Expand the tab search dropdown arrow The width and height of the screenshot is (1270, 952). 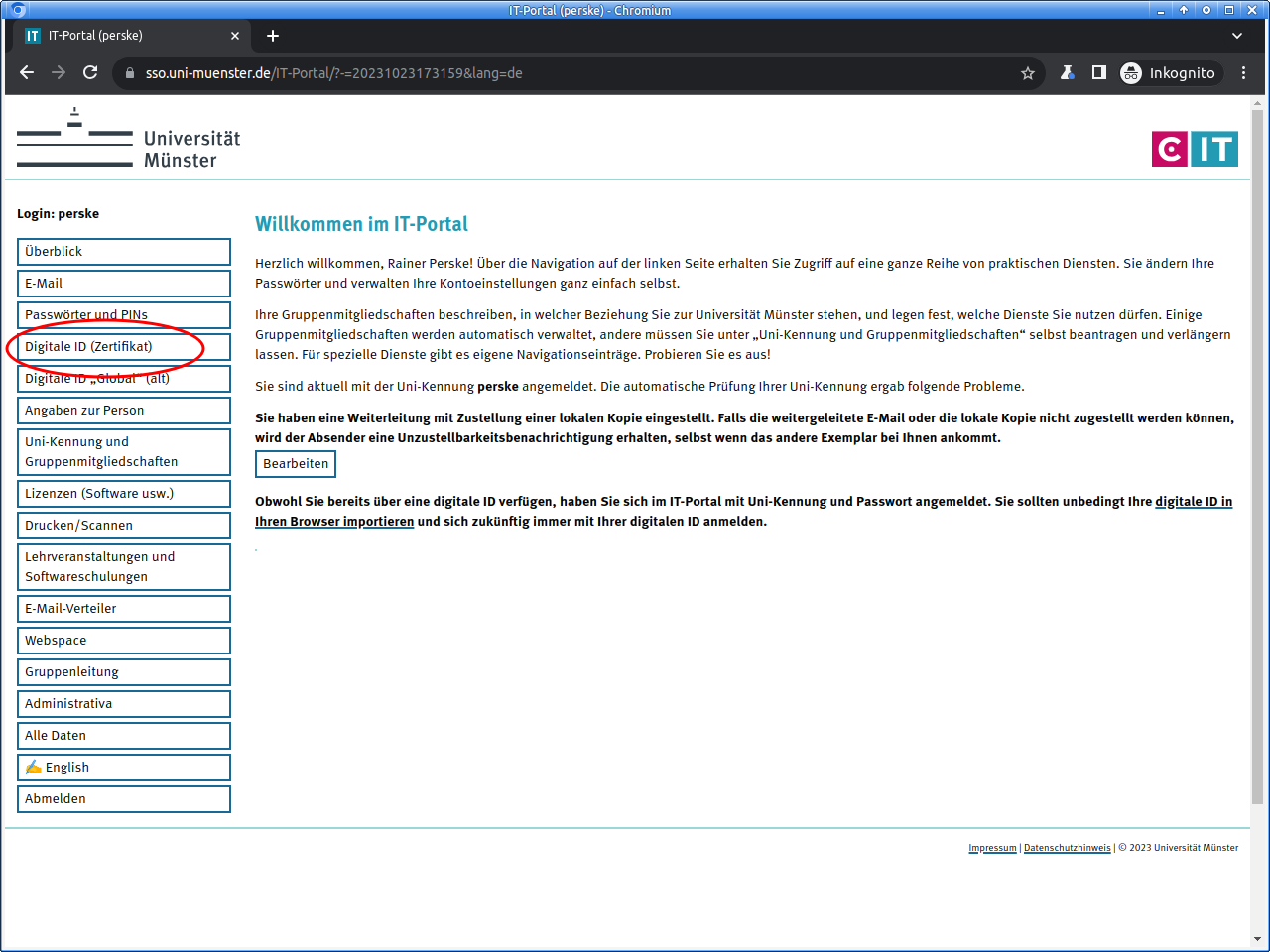[1237, 36]
